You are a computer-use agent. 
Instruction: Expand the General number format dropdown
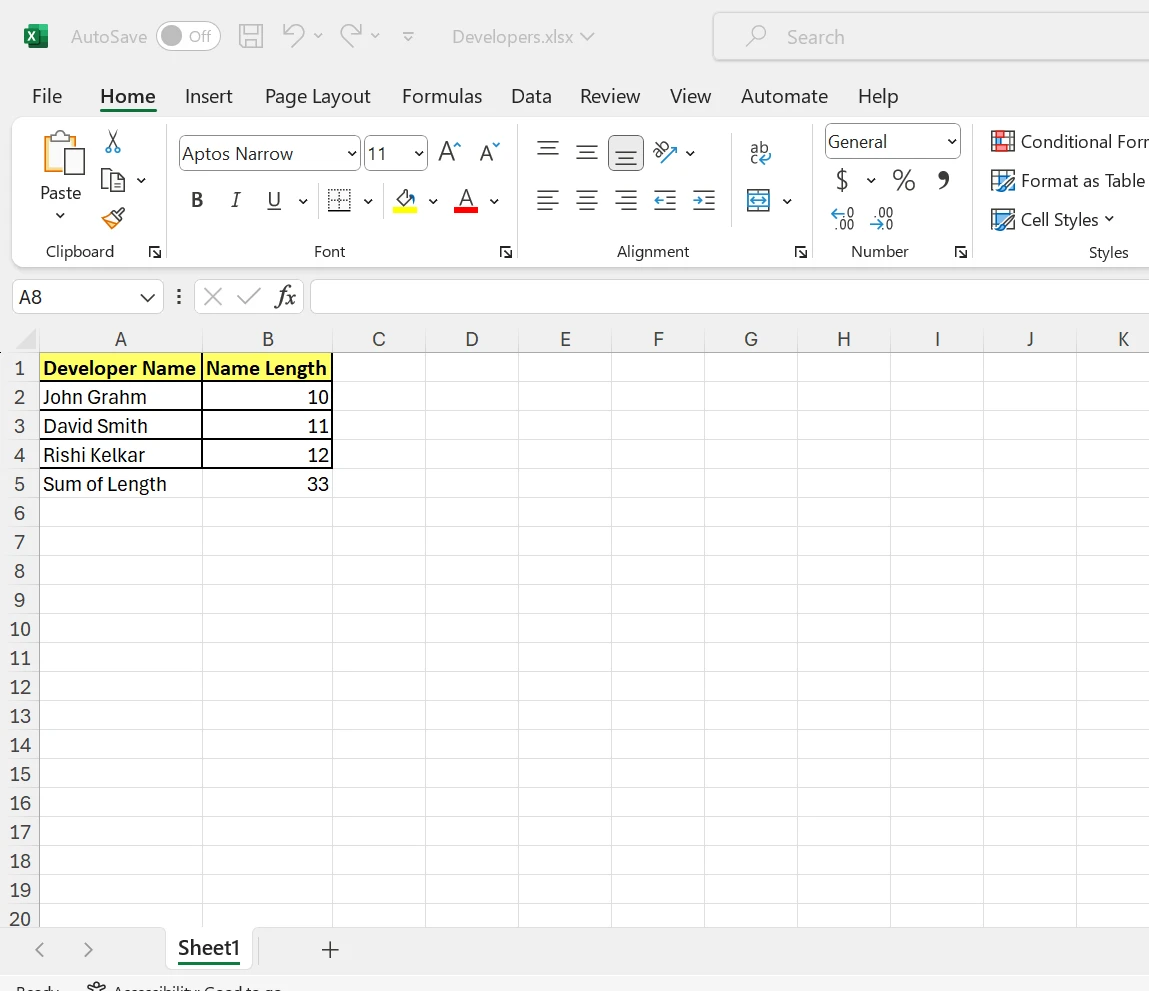(951, 142)
